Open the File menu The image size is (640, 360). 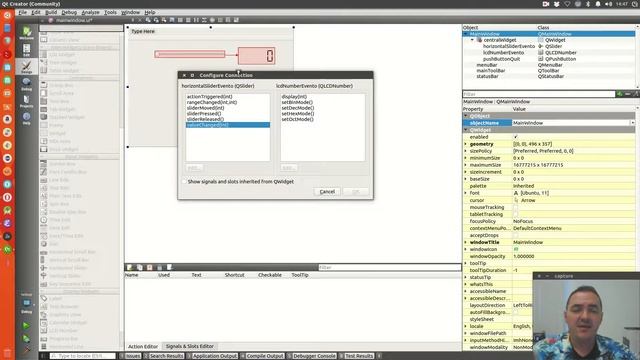(x=22, y=12)
